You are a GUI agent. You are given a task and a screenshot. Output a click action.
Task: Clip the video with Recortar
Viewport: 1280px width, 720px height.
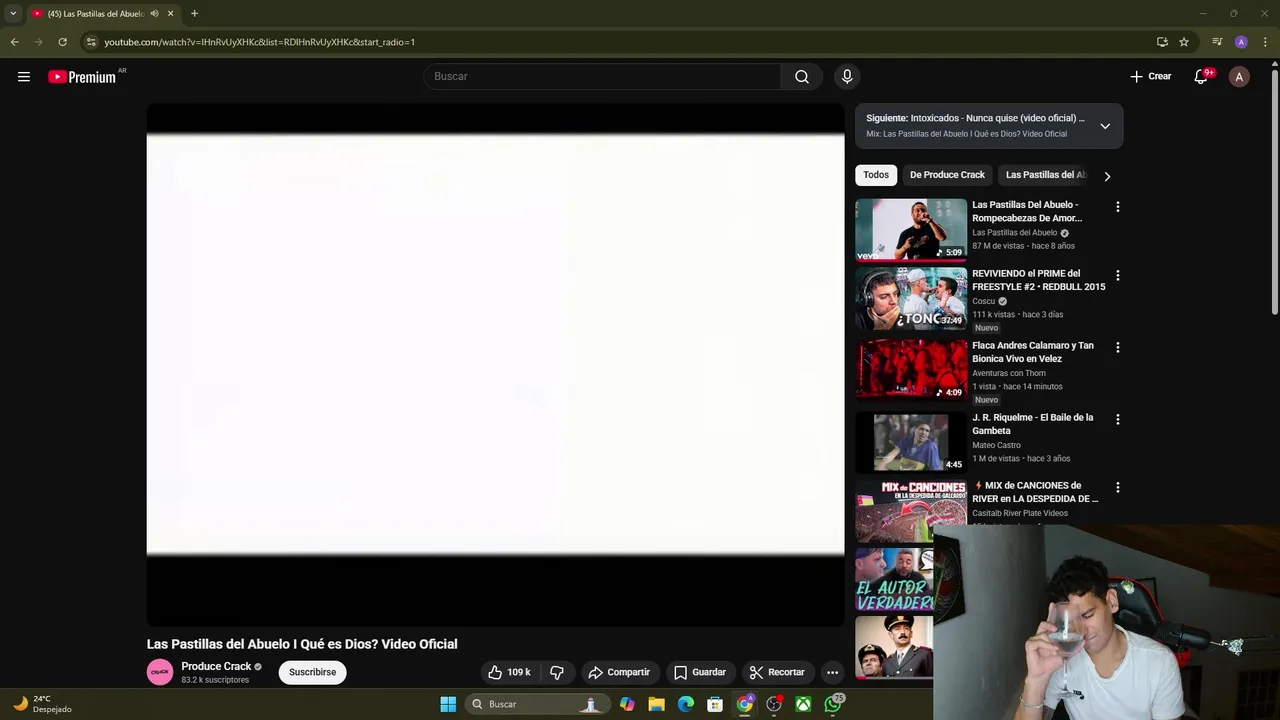[778, 672]
